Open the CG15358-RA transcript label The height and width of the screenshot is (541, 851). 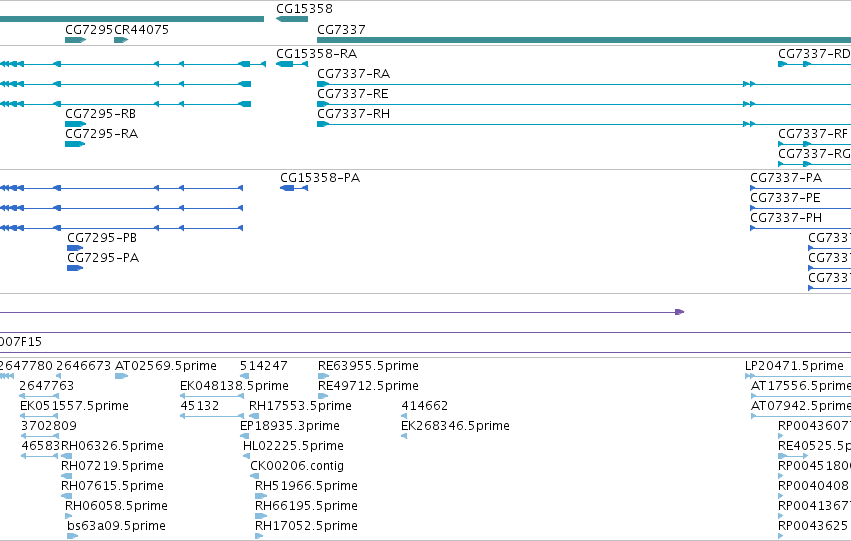click(316, 53)
